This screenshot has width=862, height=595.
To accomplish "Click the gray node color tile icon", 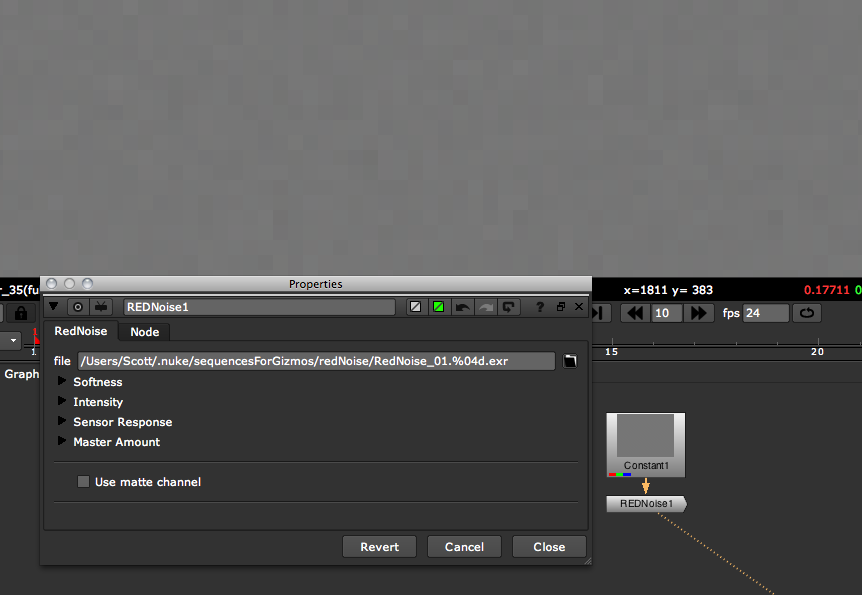I will [416, 307].
